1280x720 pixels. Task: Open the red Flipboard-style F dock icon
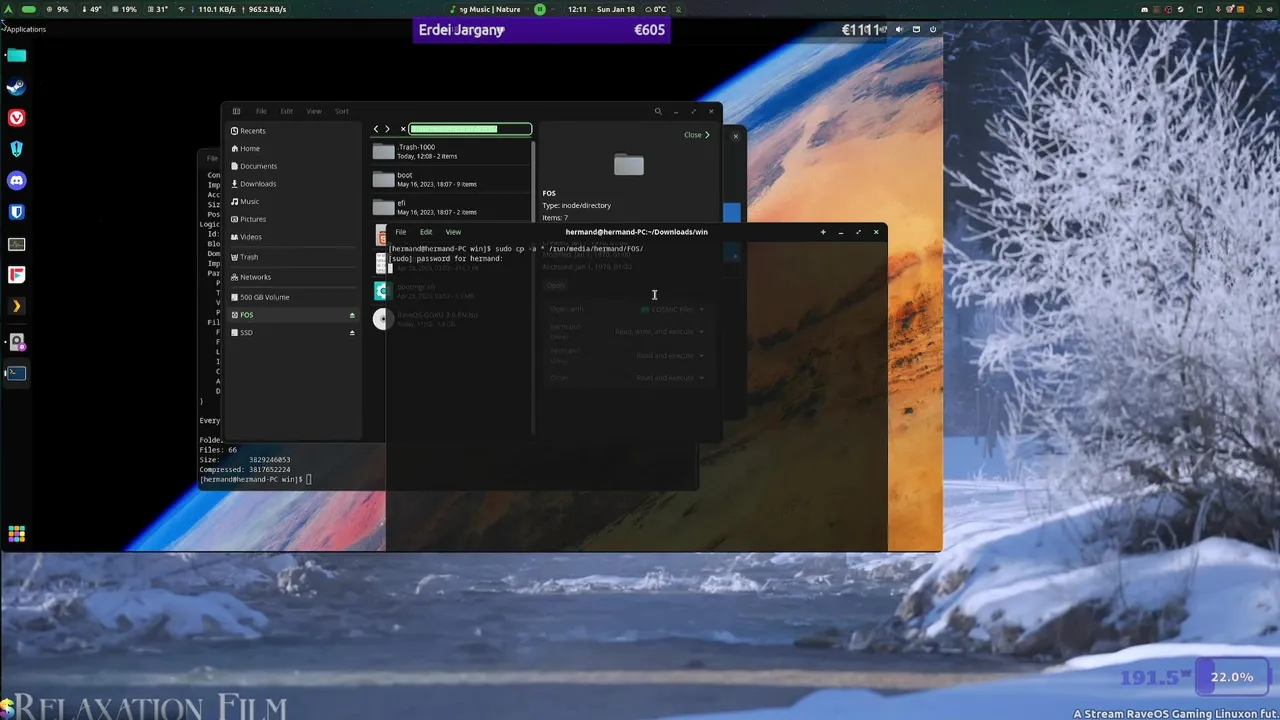tap(16, 274)
